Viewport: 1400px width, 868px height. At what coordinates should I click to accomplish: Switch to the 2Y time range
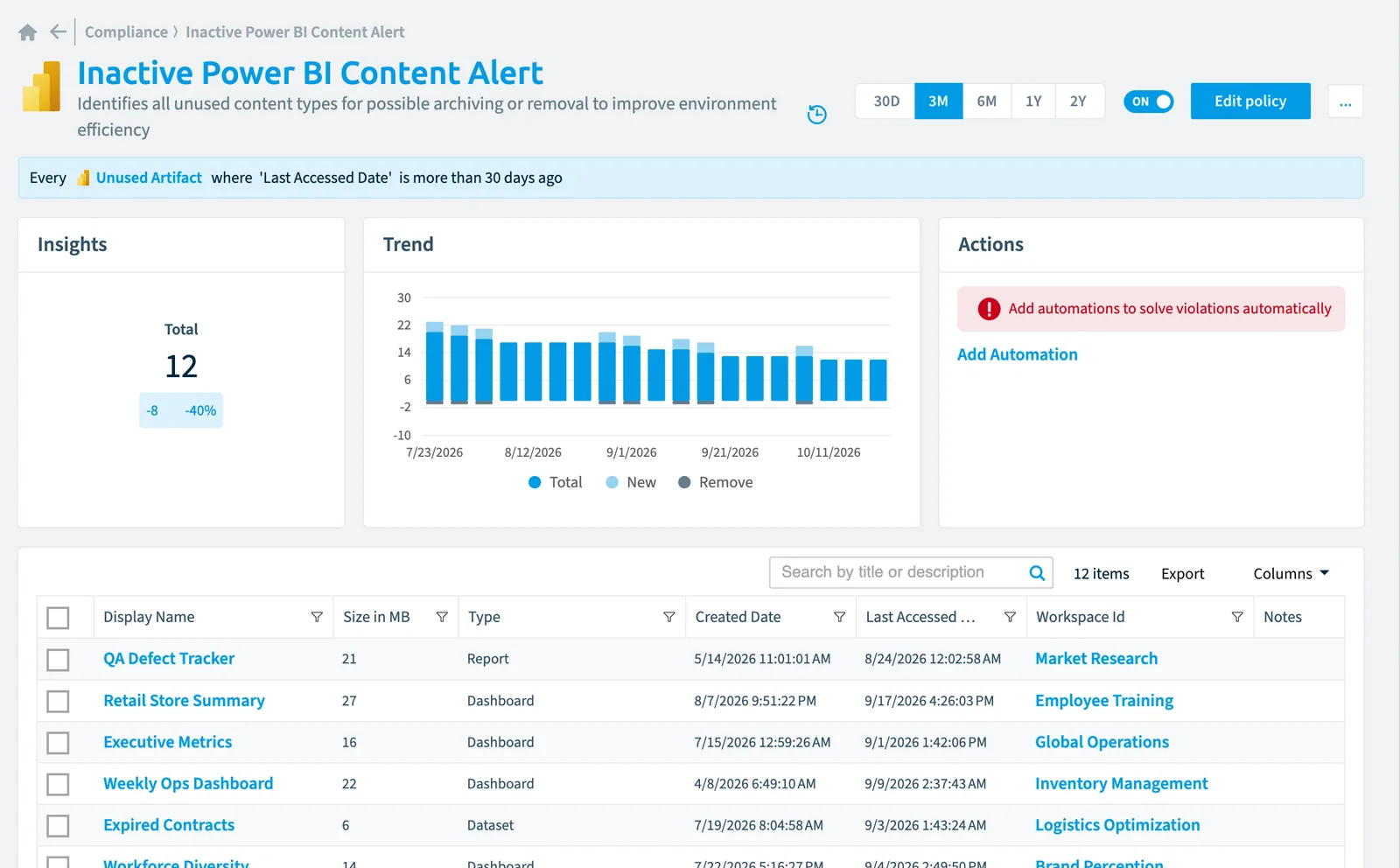pos(1079,101)
